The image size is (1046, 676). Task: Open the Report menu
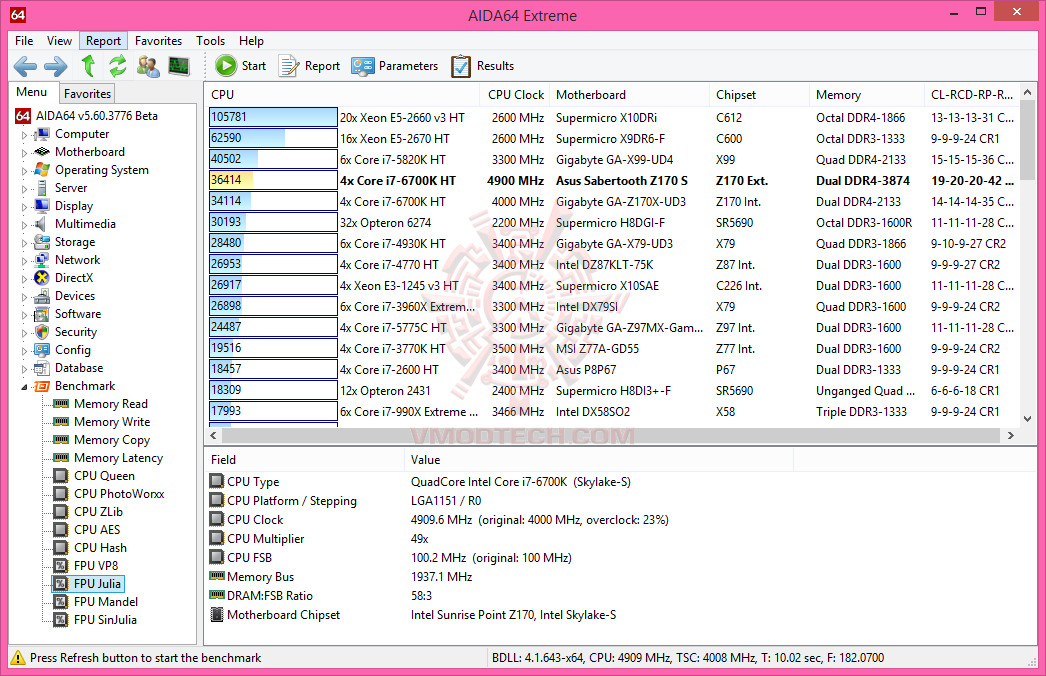(x=103, y=41)
